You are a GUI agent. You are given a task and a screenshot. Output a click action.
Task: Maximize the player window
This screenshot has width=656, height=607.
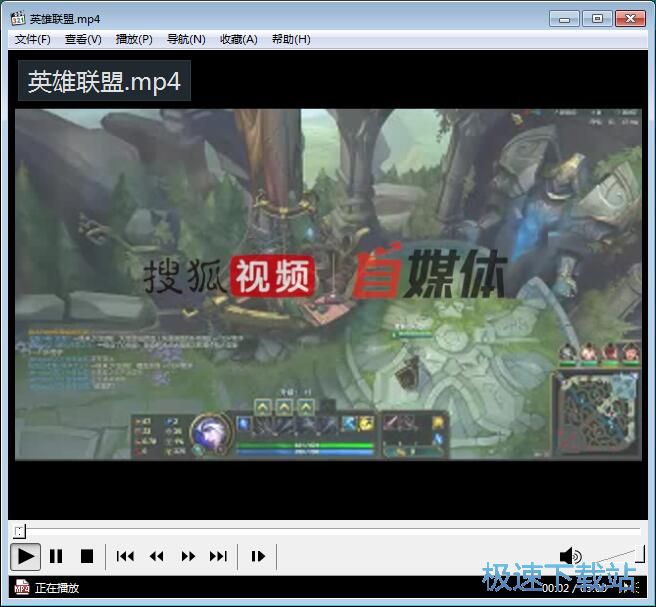coord(597,19)
